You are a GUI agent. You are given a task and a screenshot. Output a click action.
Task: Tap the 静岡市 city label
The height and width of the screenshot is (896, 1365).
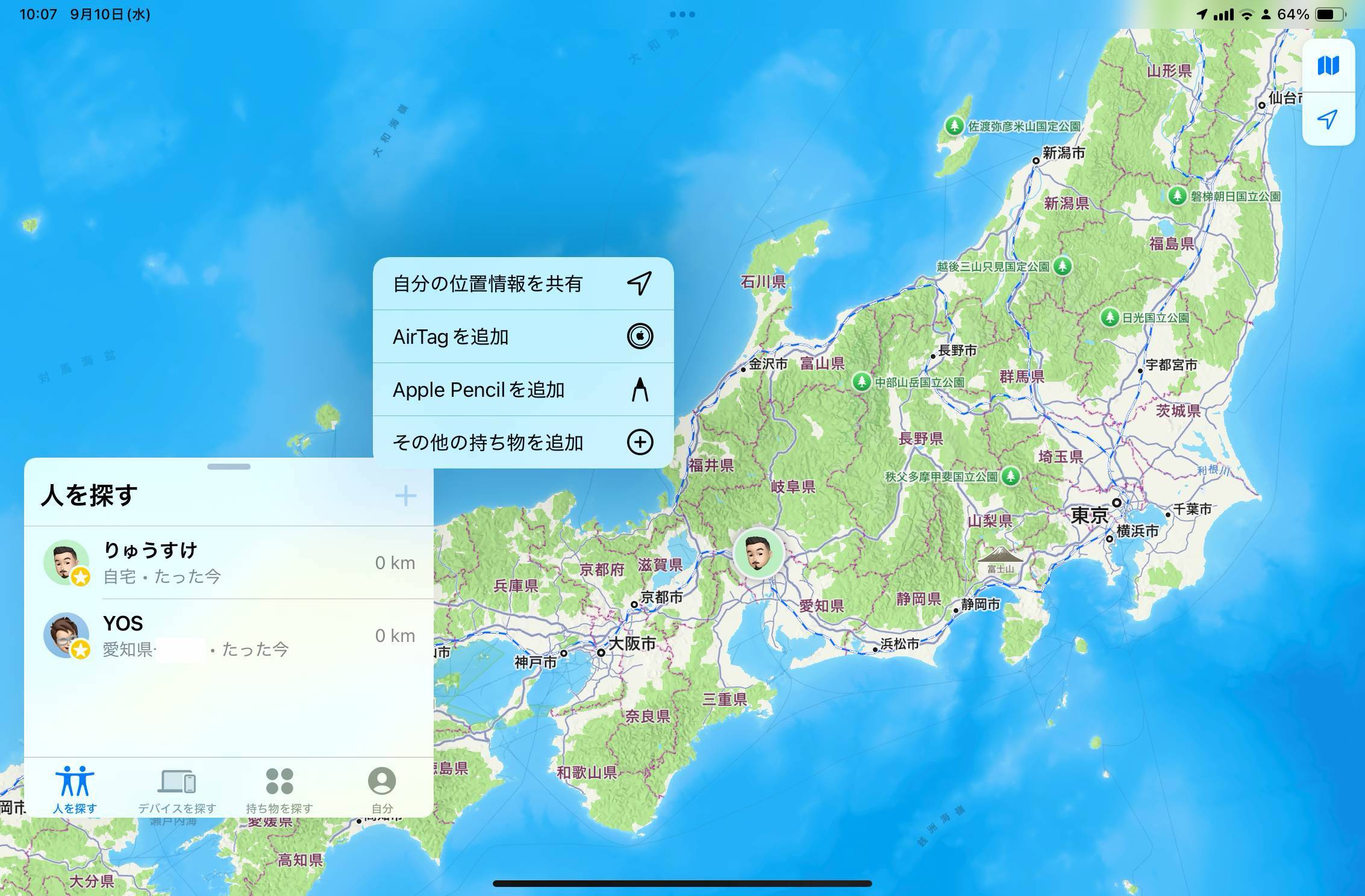981,604
